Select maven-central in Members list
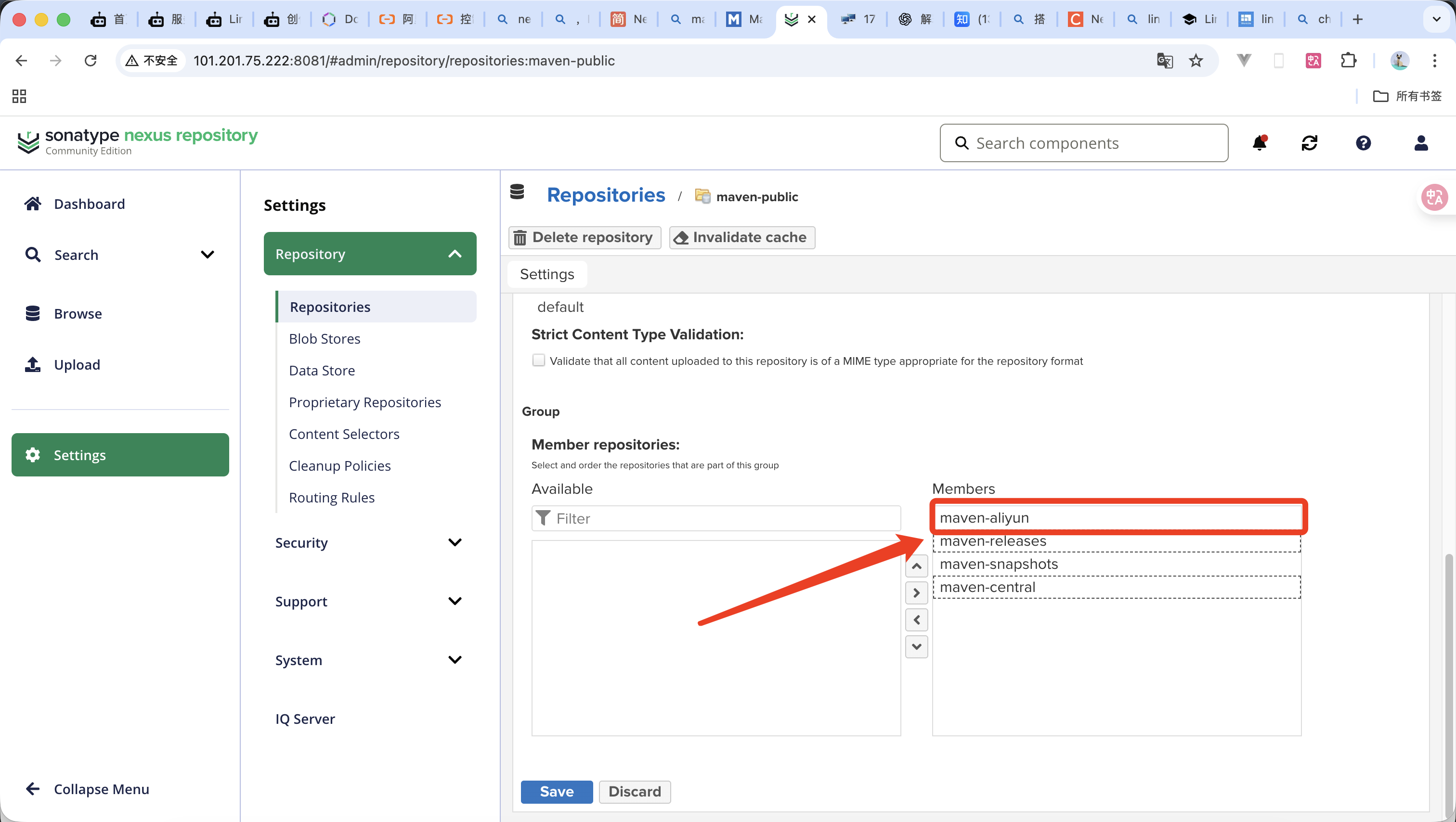The image size is (1456, 822). point(987,587)
